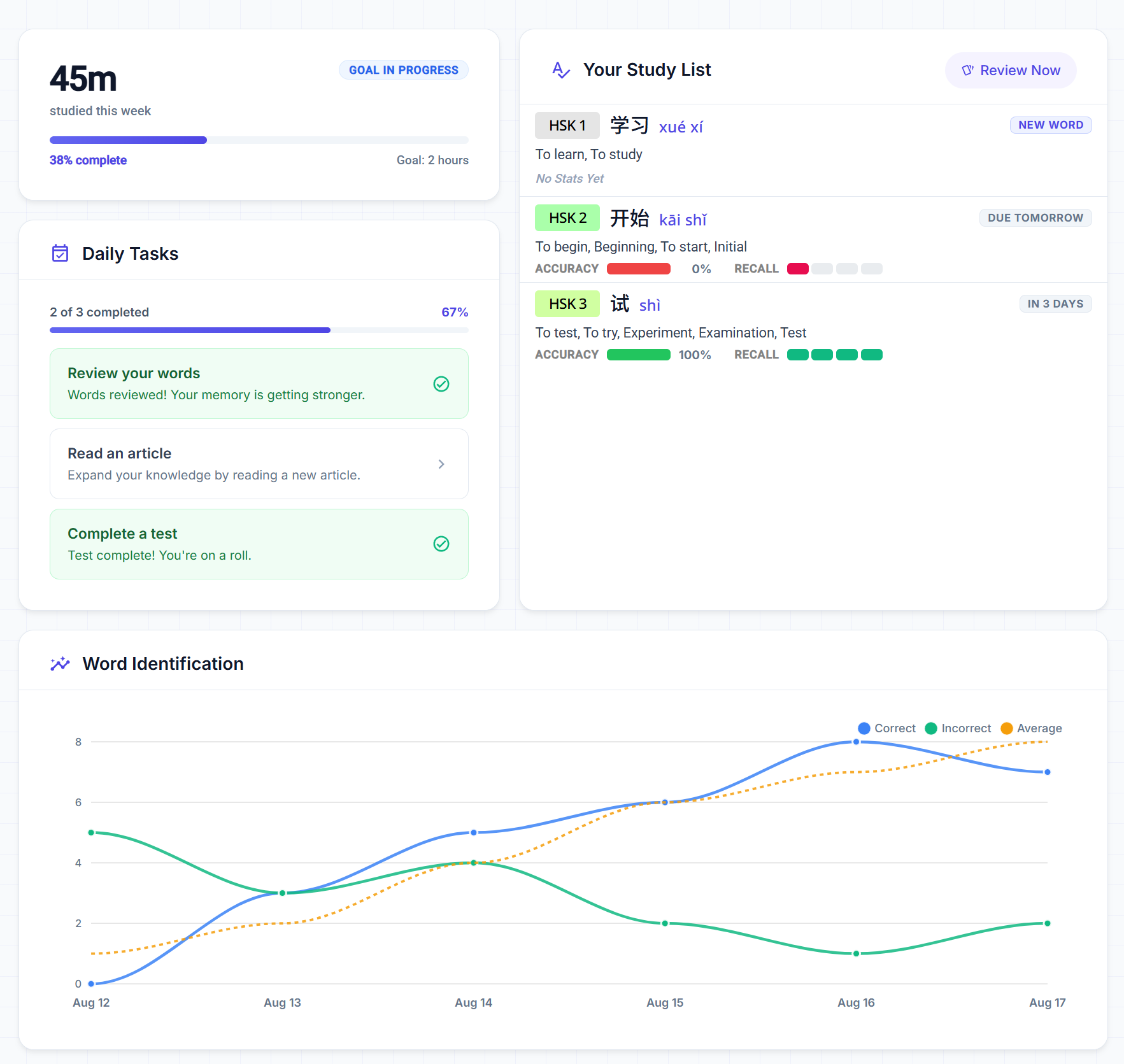The image size is (1124, 1064).
Task: Click the DUE TOMORROW badge
Action: point(1035,218)
